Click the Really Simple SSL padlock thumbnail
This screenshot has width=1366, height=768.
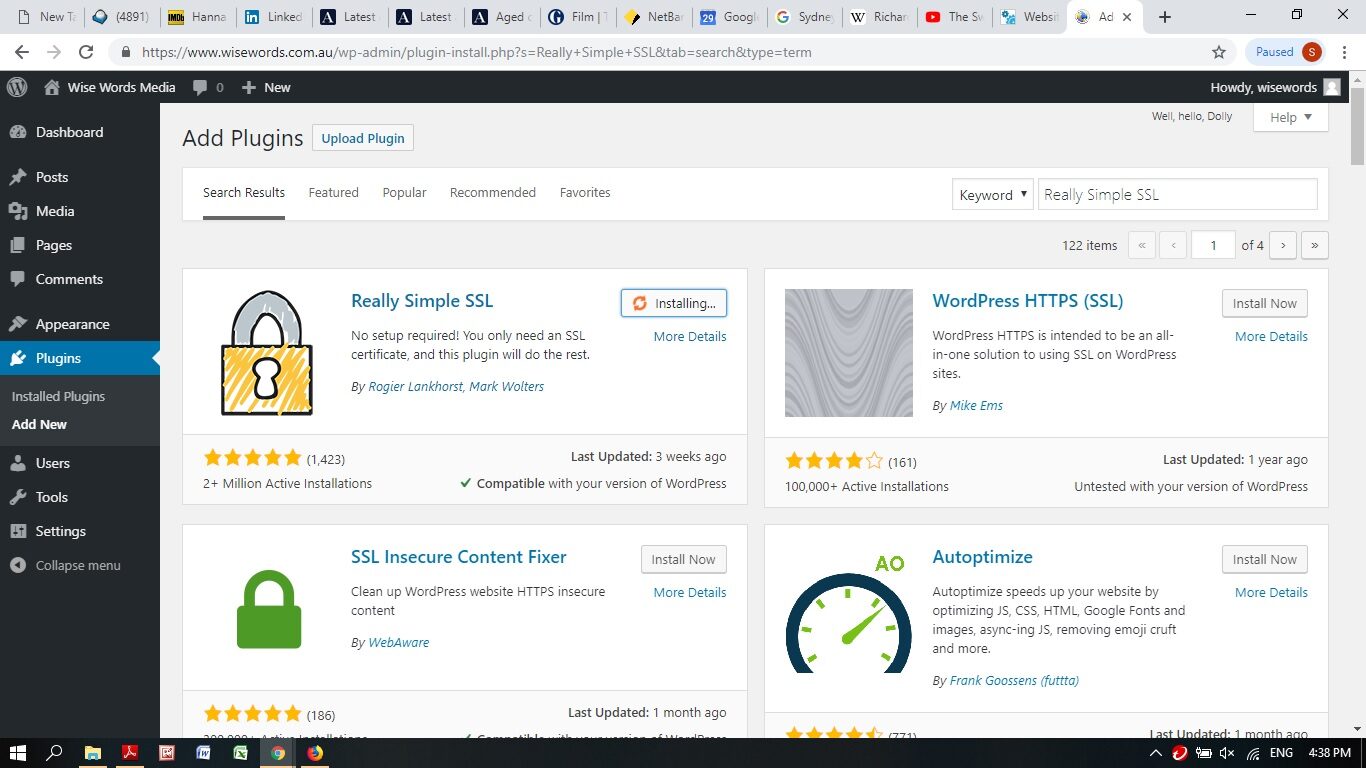coord(266,353)
